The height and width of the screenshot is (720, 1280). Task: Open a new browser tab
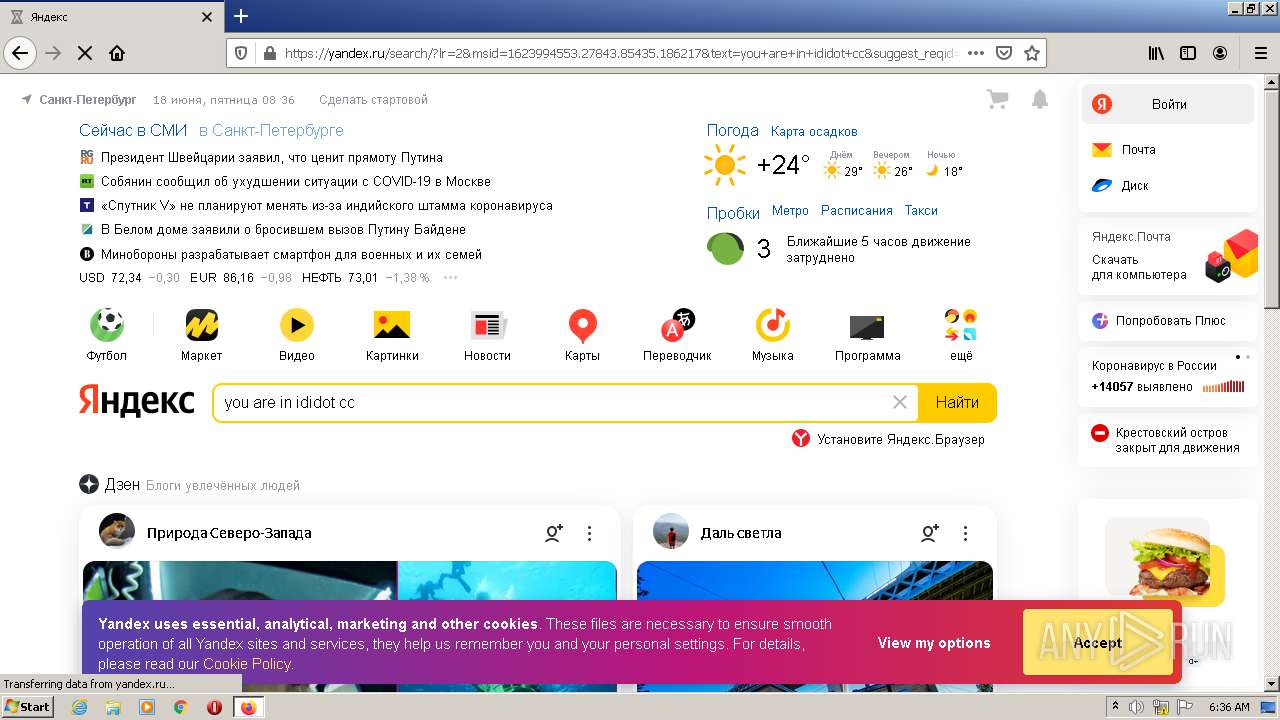tap(241, 16)
